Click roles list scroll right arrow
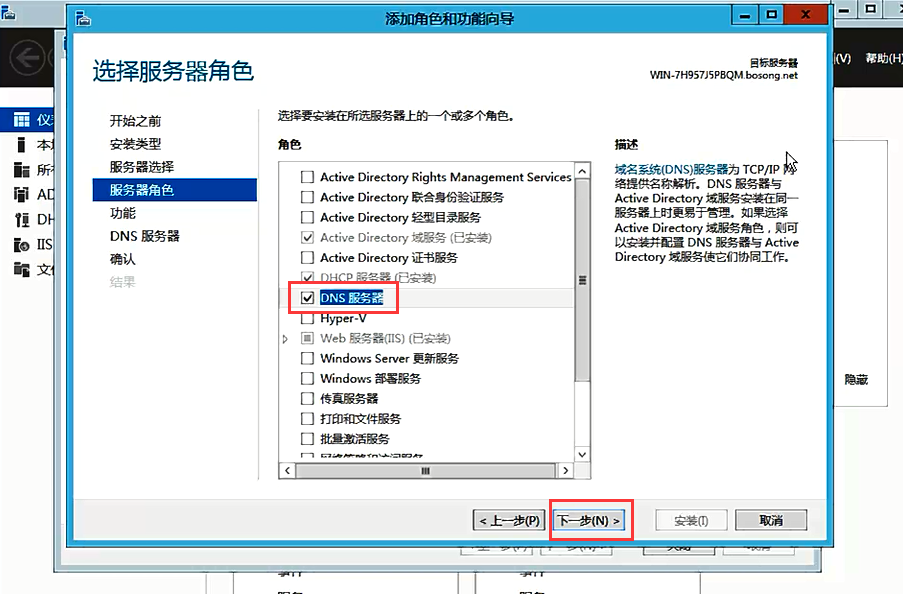 click(x=566, y=471)
